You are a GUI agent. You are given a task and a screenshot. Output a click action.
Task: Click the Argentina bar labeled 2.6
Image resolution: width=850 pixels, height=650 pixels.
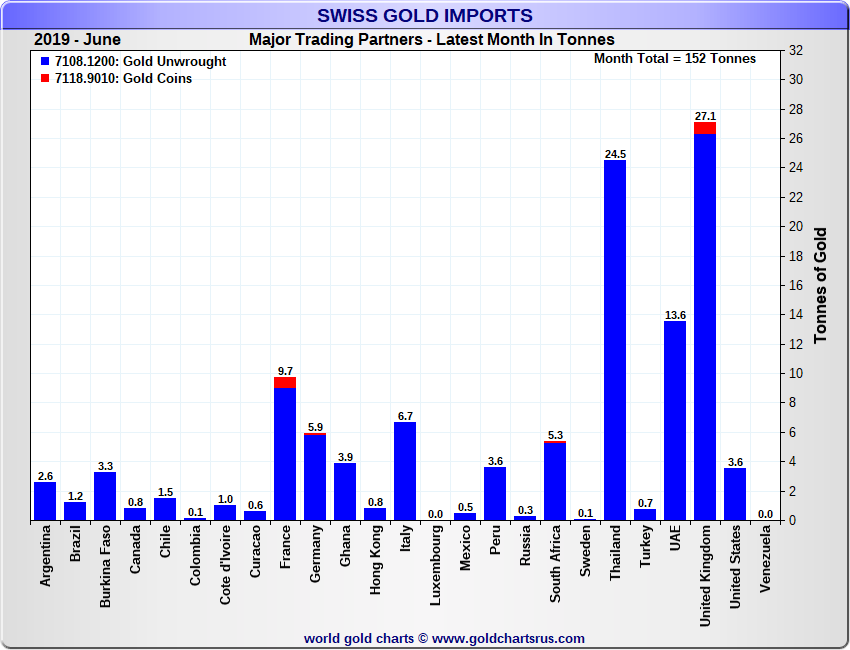point(45,501)
